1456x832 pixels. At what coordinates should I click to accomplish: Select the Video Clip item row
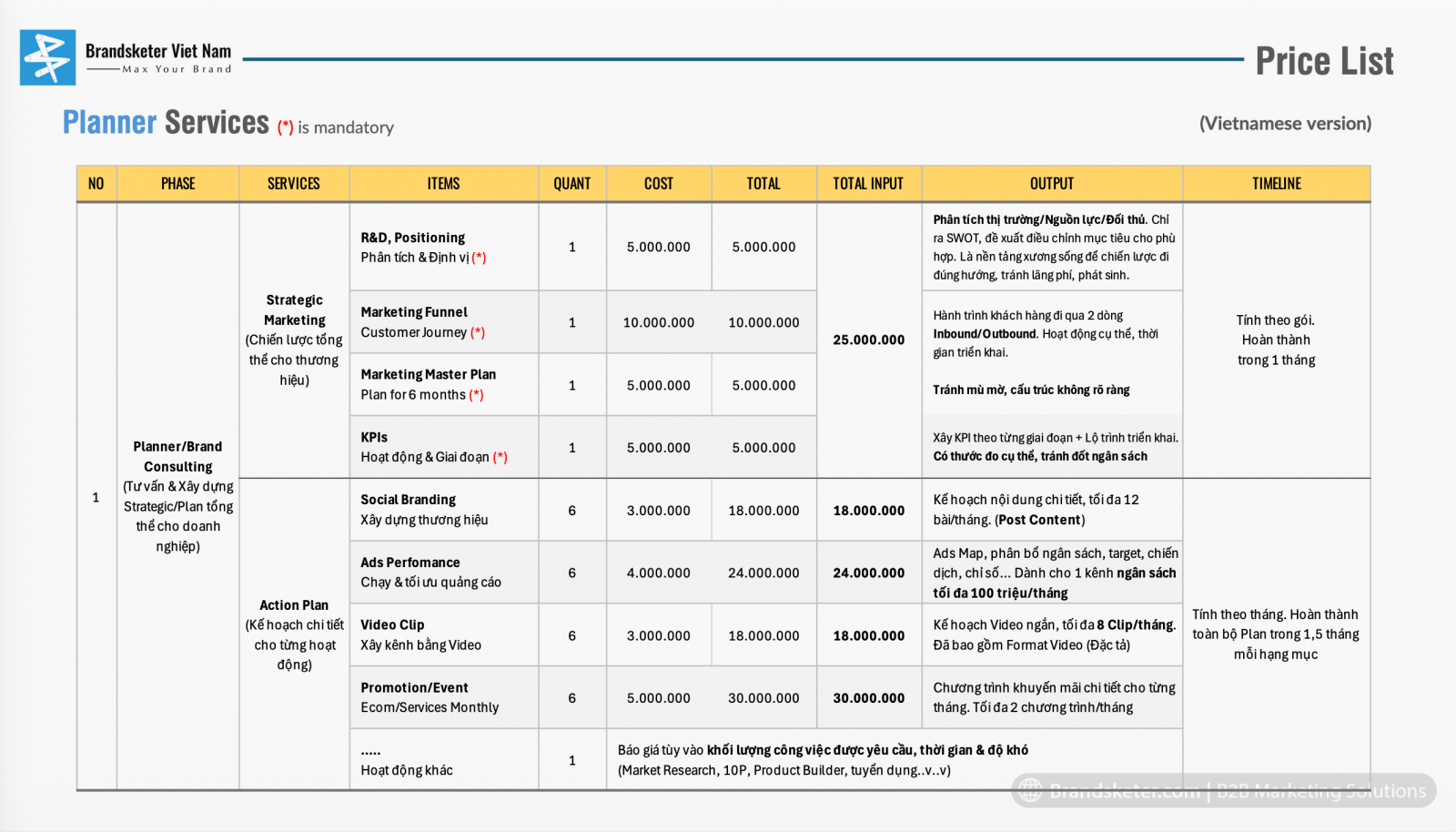pyautogui.click(x=443, y=634)
